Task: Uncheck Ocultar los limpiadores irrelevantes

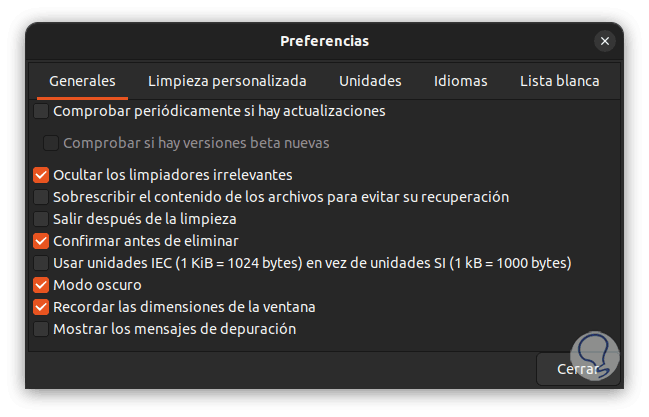Action: (41, 175)
